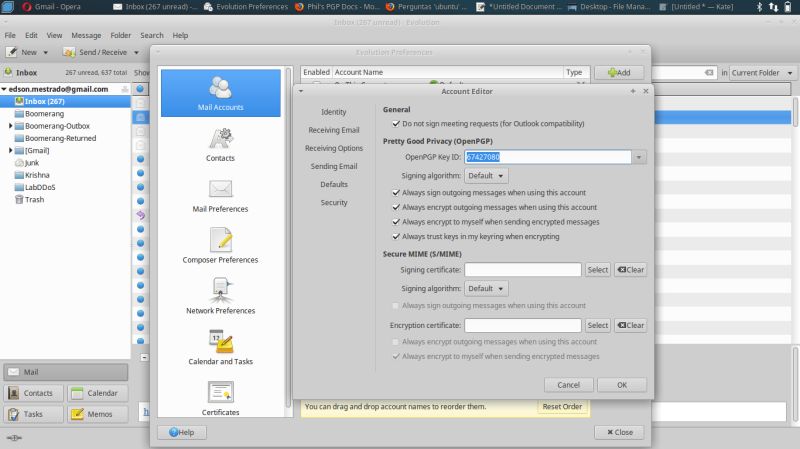Open Network Preferences section
Screen dimensions: 800x449
[x=220, y=296]
